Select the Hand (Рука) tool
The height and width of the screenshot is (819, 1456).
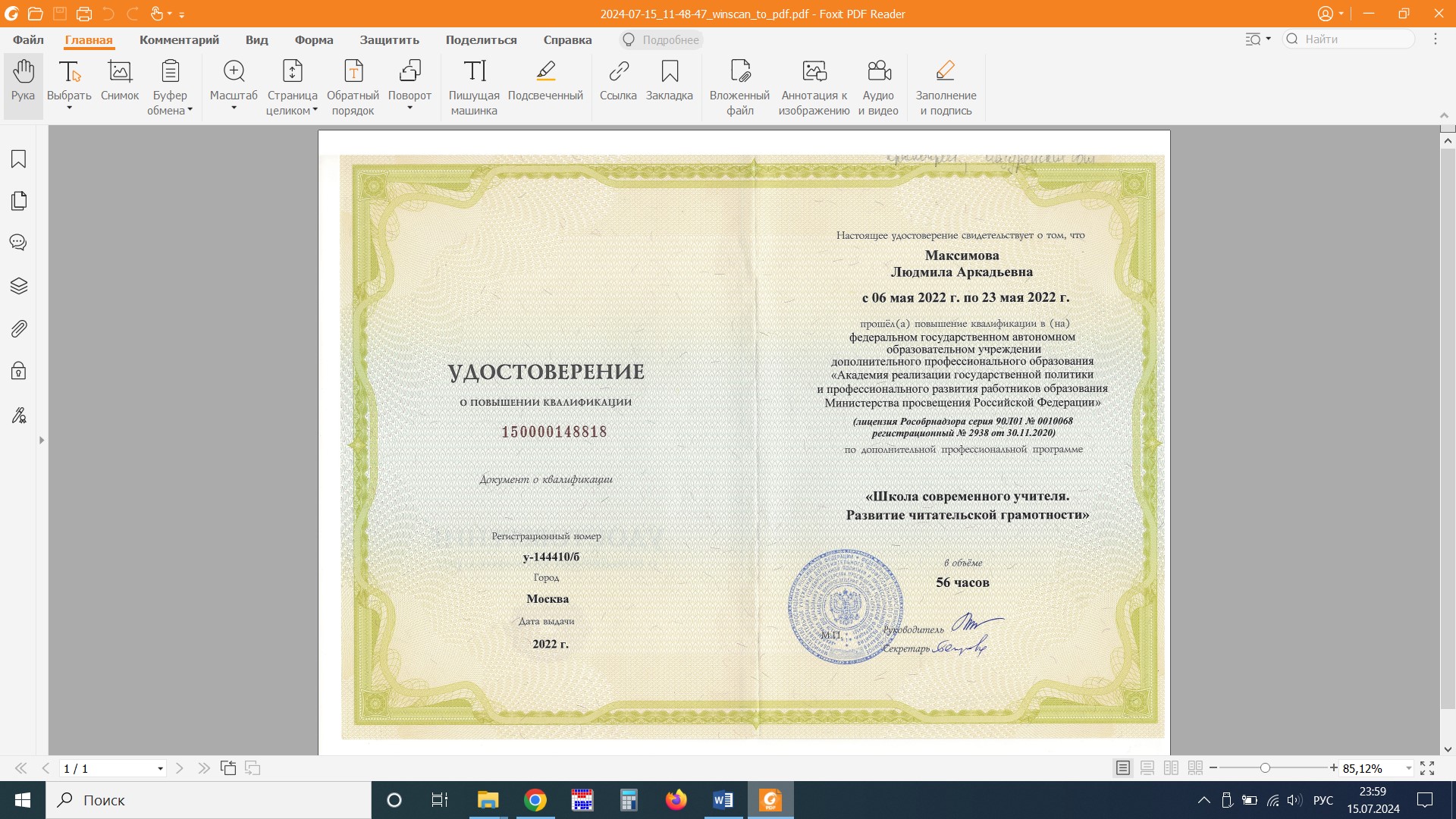pos(23,81)
